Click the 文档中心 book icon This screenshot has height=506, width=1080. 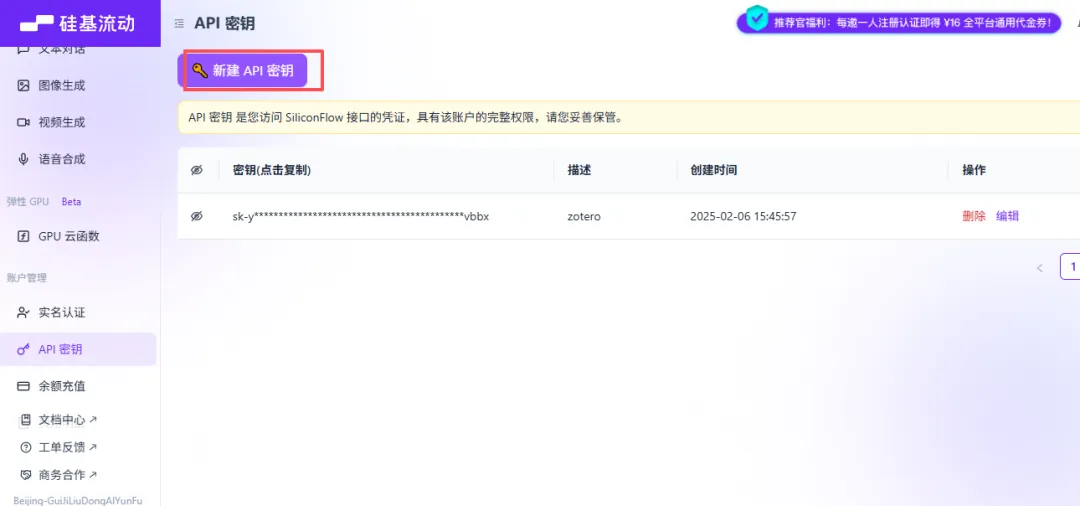point(26,419)
